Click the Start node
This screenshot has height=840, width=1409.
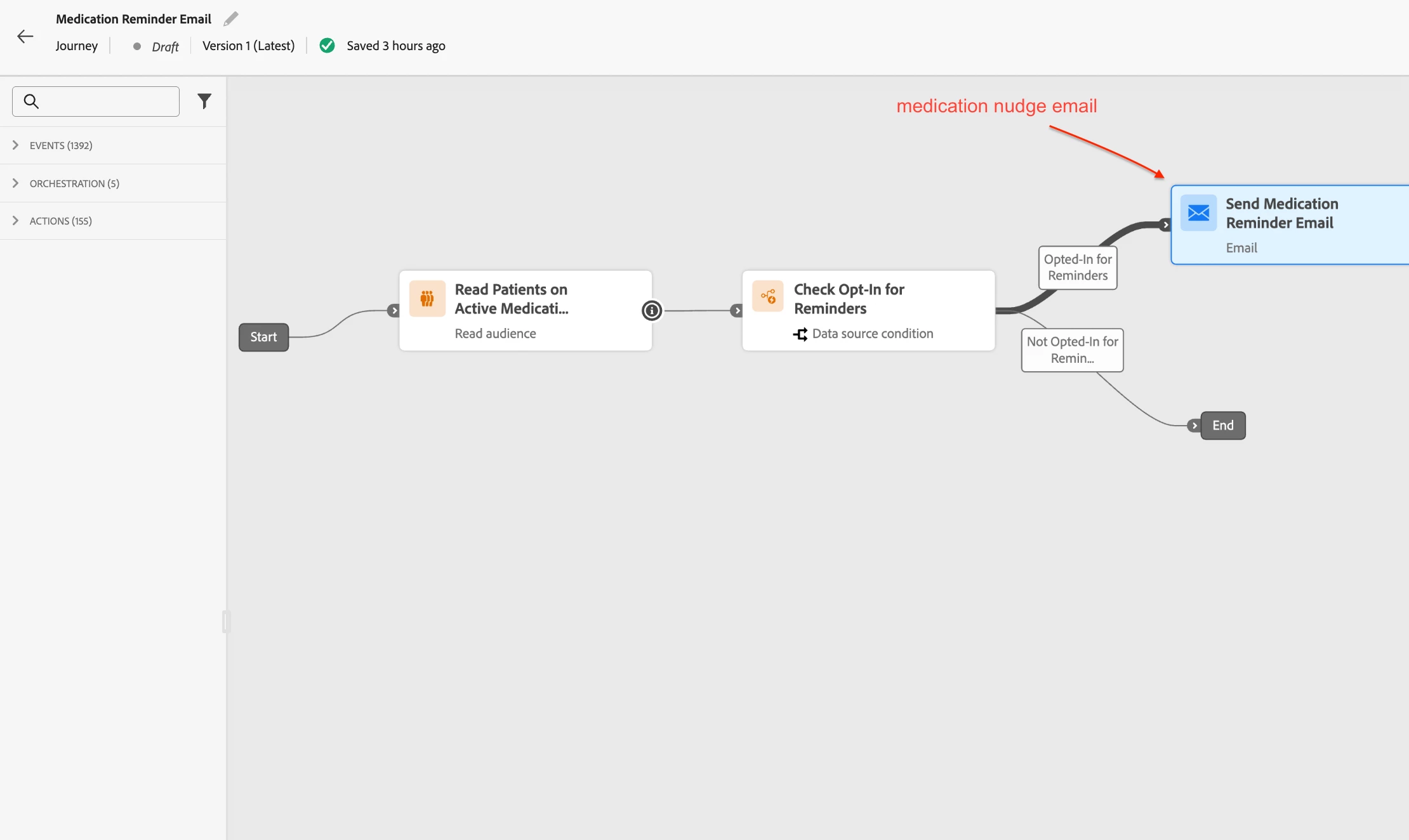coord(263,337)
